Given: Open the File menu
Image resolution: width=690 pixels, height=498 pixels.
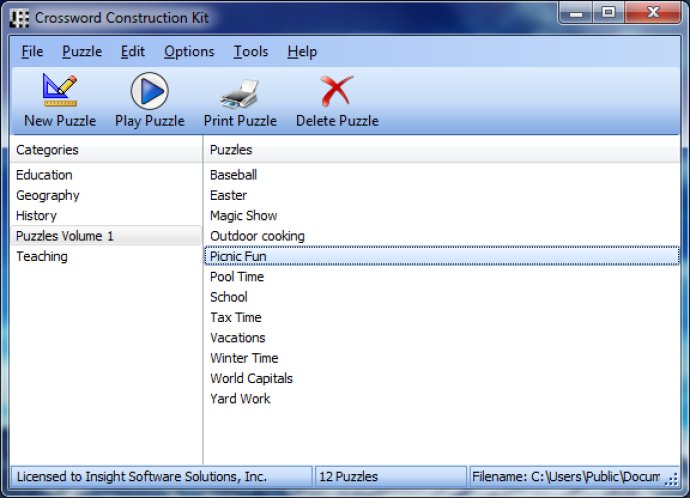Looking at the screenshot, I should click(x=32, y=52).
